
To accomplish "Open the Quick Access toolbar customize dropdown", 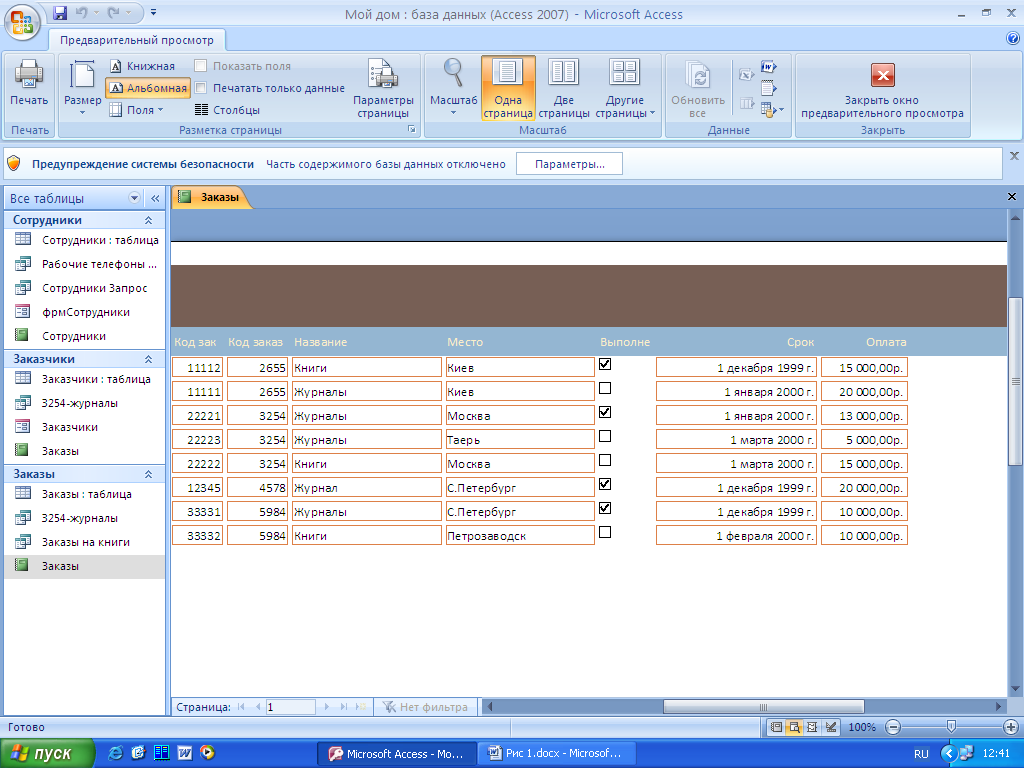I will (x=153, y=12).
